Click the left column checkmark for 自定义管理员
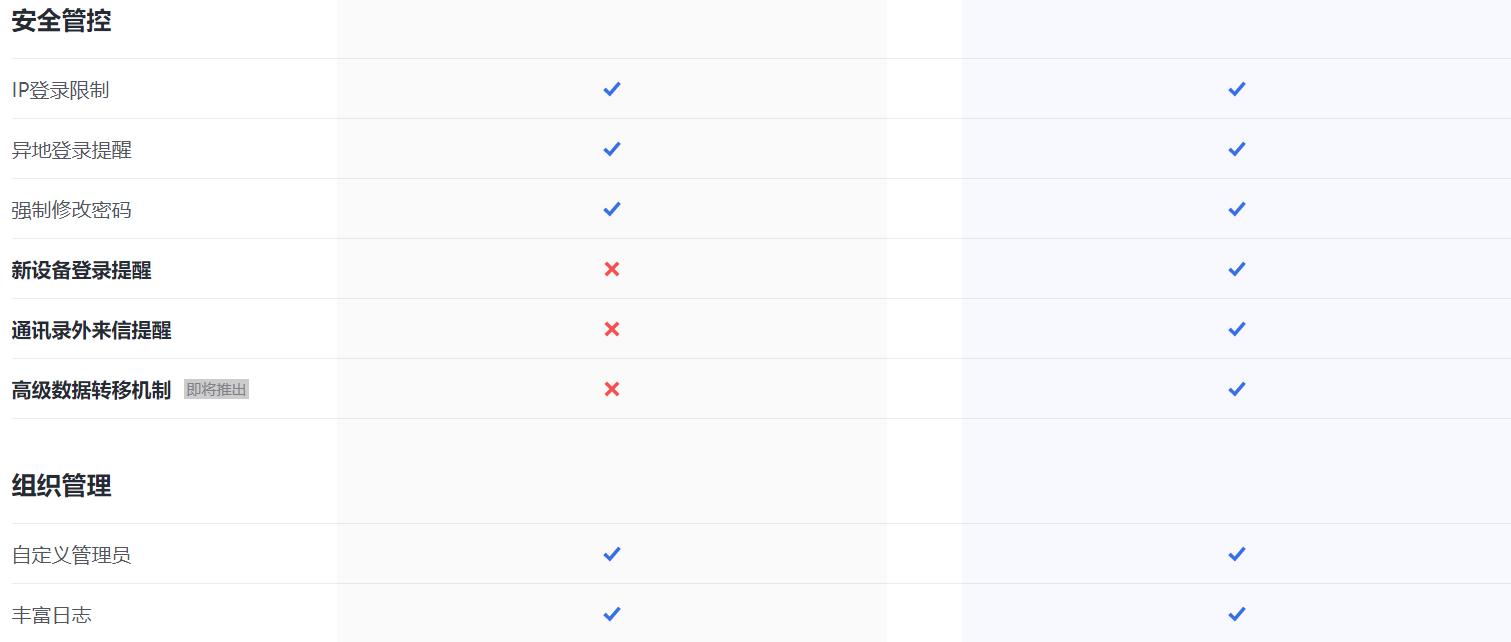The image size is (1511, 642). [612, 554]
